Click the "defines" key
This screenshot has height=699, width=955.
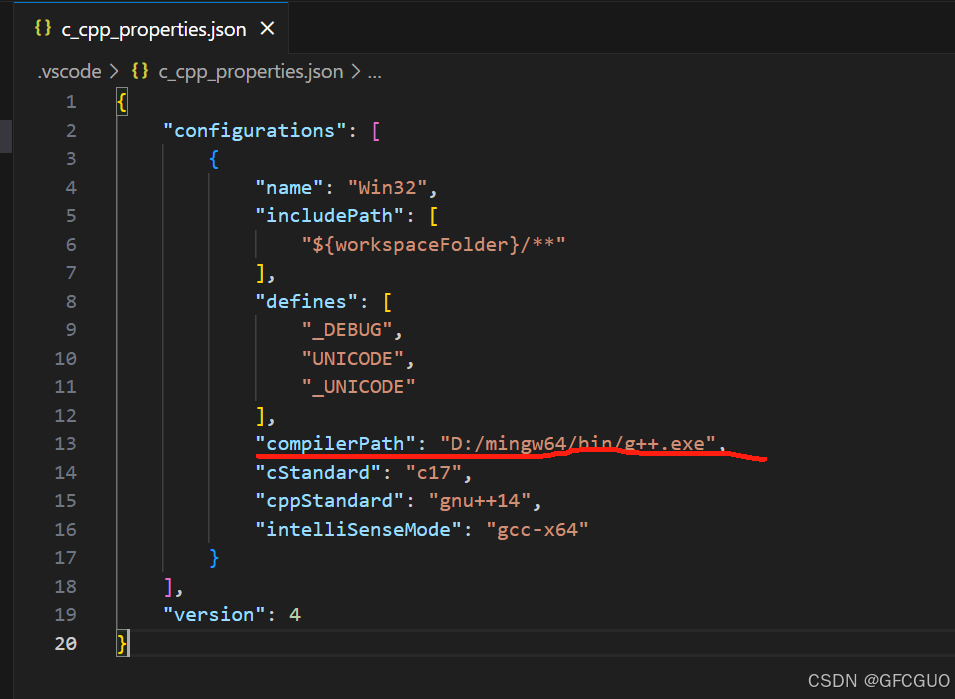tap(306, 302)
